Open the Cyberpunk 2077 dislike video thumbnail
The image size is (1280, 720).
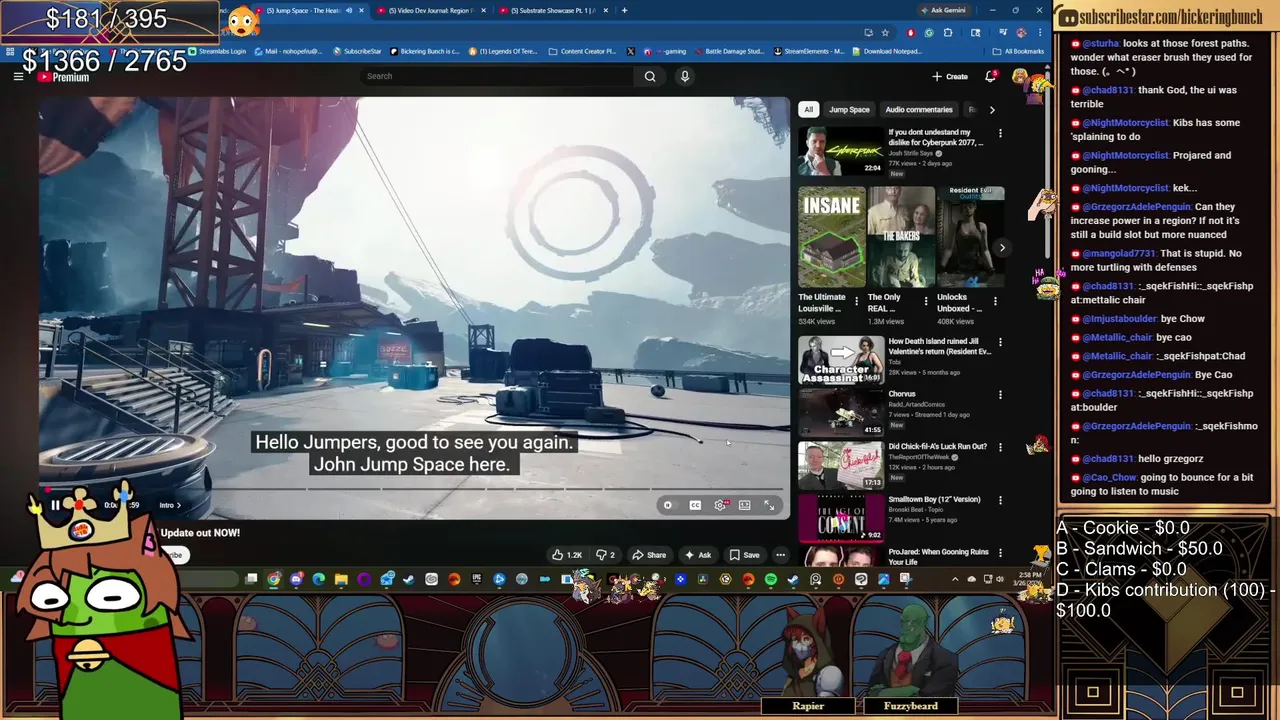(840, 150)
